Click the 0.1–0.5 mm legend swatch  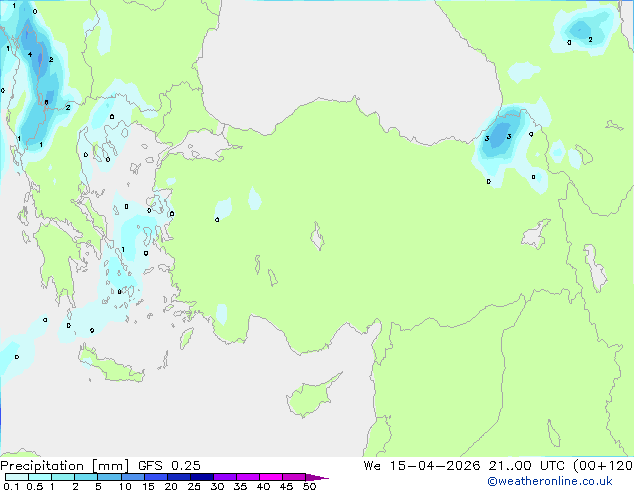click(17, 477)
